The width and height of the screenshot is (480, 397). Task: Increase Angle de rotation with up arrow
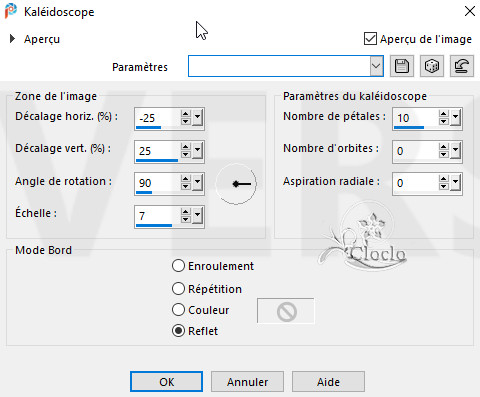point(186,179)
